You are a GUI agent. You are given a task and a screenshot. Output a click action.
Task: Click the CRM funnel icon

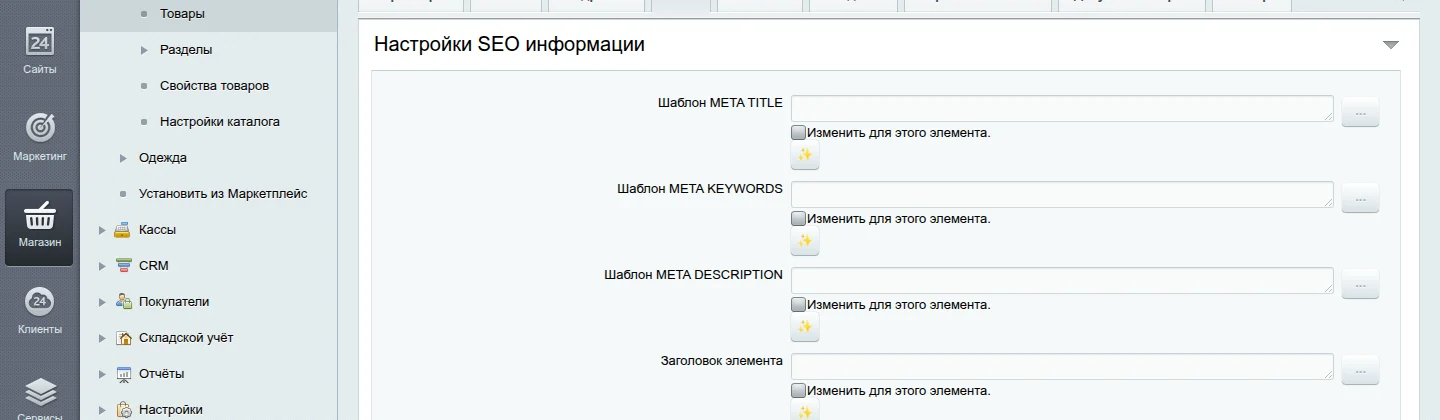click(123, 266)
